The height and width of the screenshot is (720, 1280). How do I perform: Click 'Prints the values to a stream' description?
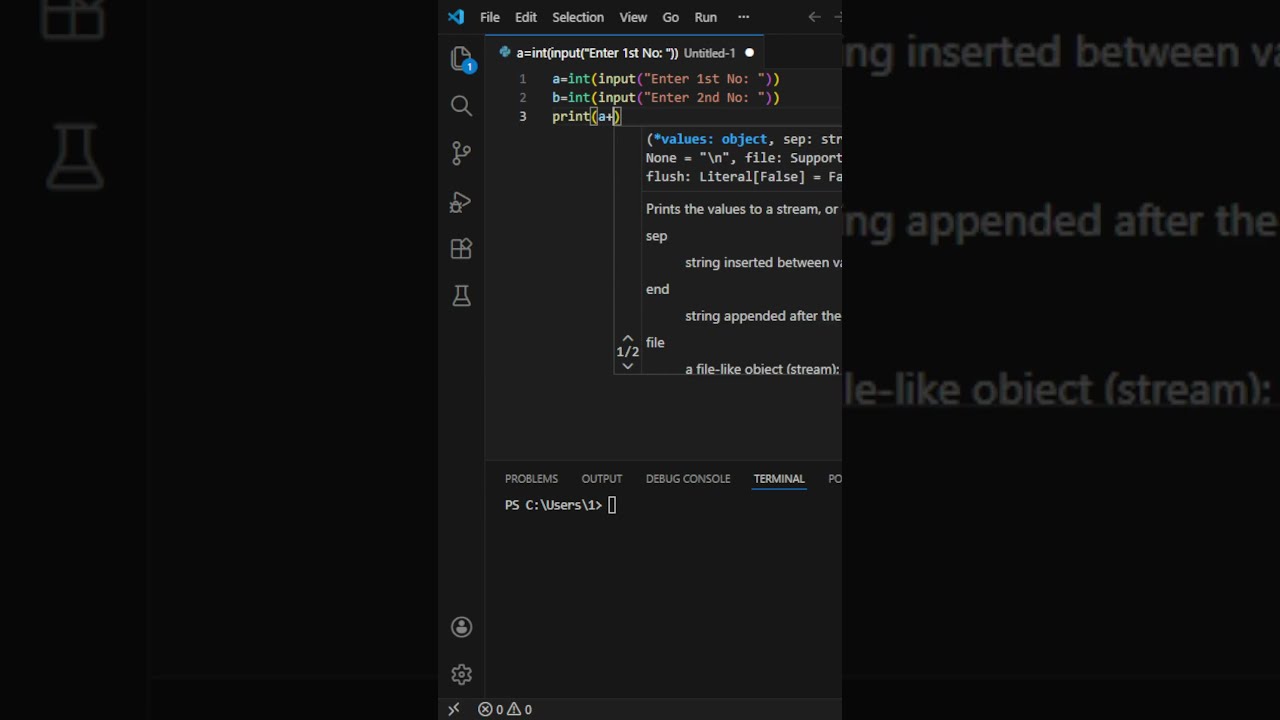coord(742,209)
